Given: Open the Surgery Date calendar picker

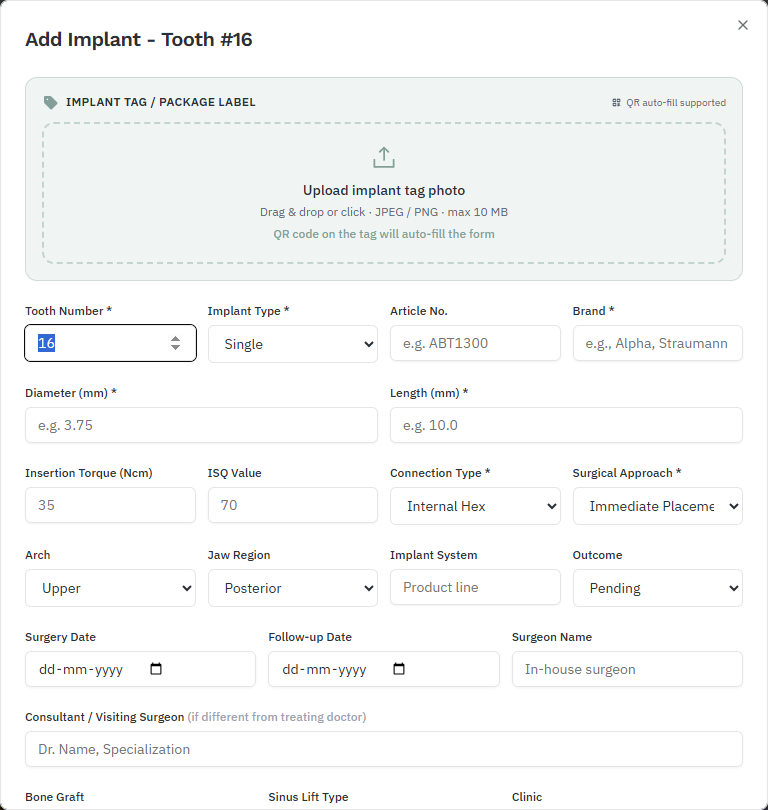Looking at the screenshot, I should pyautogui.click(x=155, y=669).
